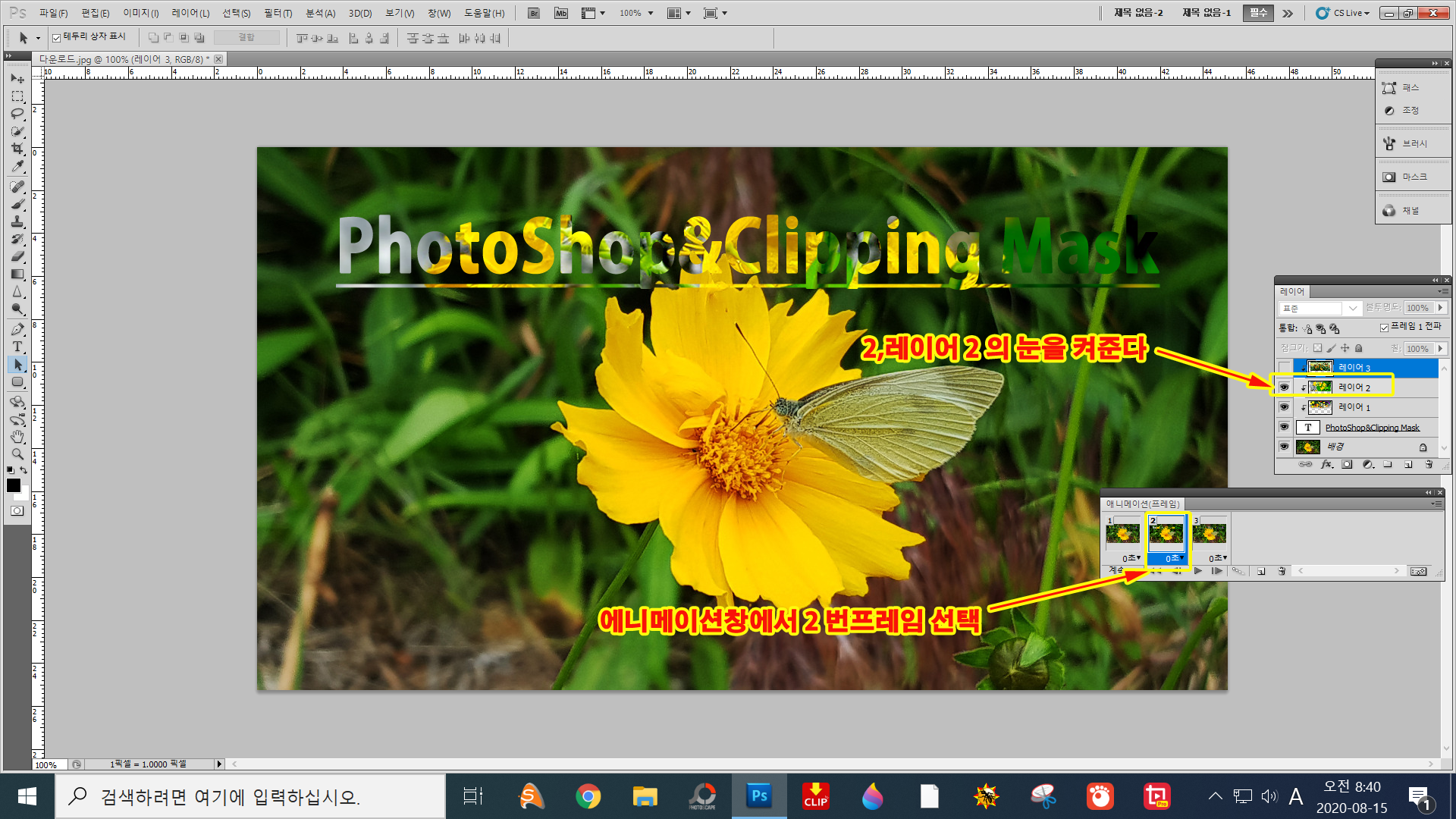Select the Rounded Rectangle shape tool
Image resolution: width=1456 pixels, height=819 pixels.
[x=17, y=382]
